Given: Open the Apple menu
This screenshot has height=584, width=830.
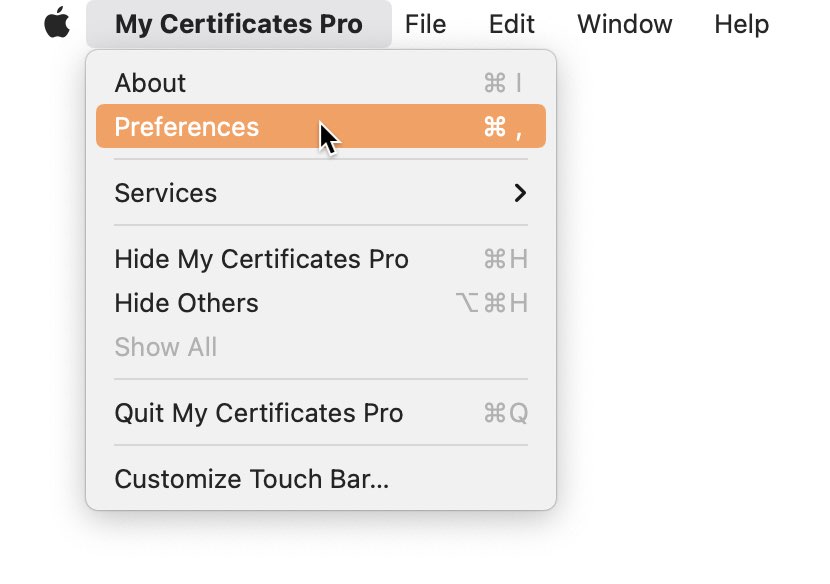Looking at the screenshot, I should 57,23.
